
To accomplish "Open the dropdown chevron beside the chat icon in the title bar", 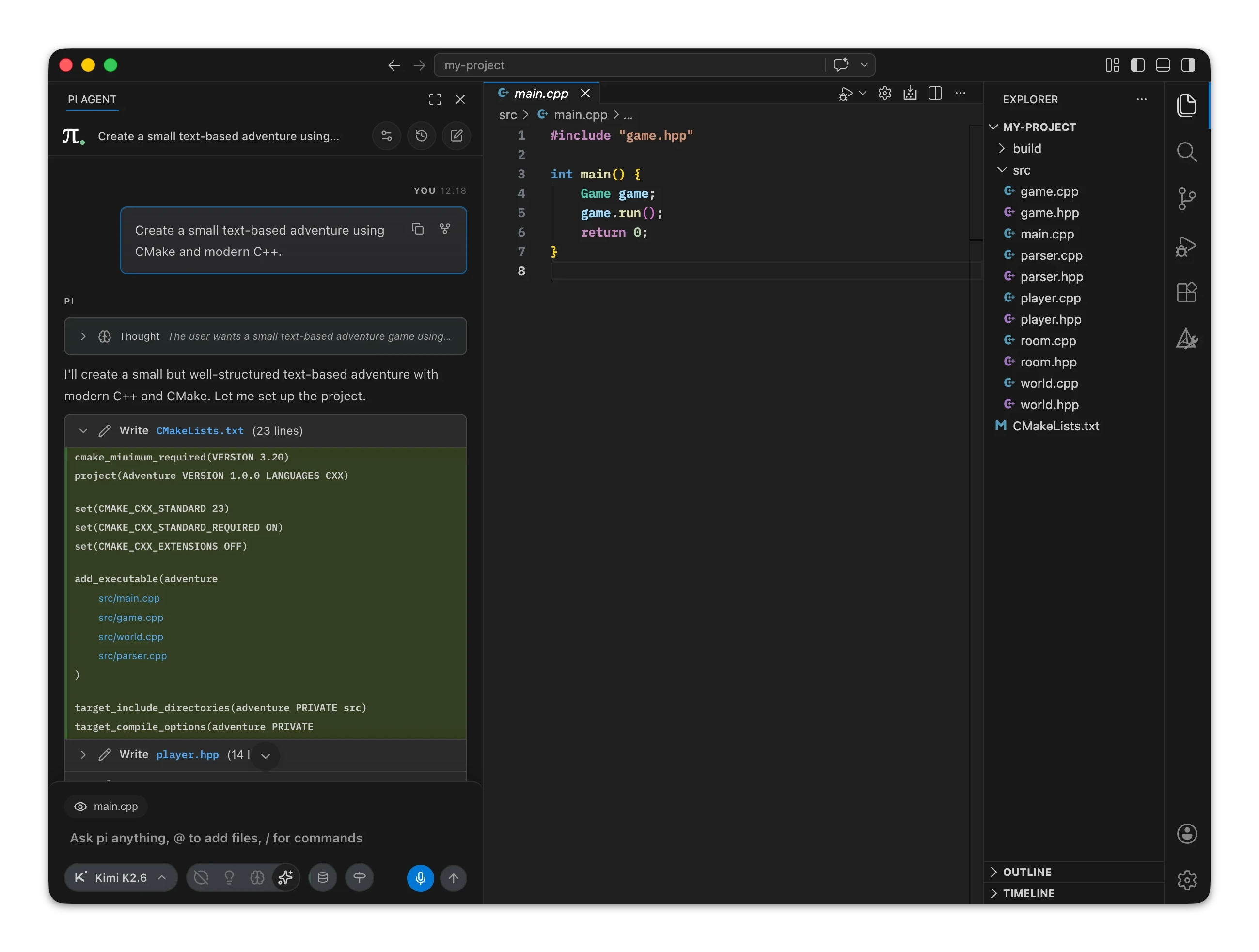I will coord(864,65).
